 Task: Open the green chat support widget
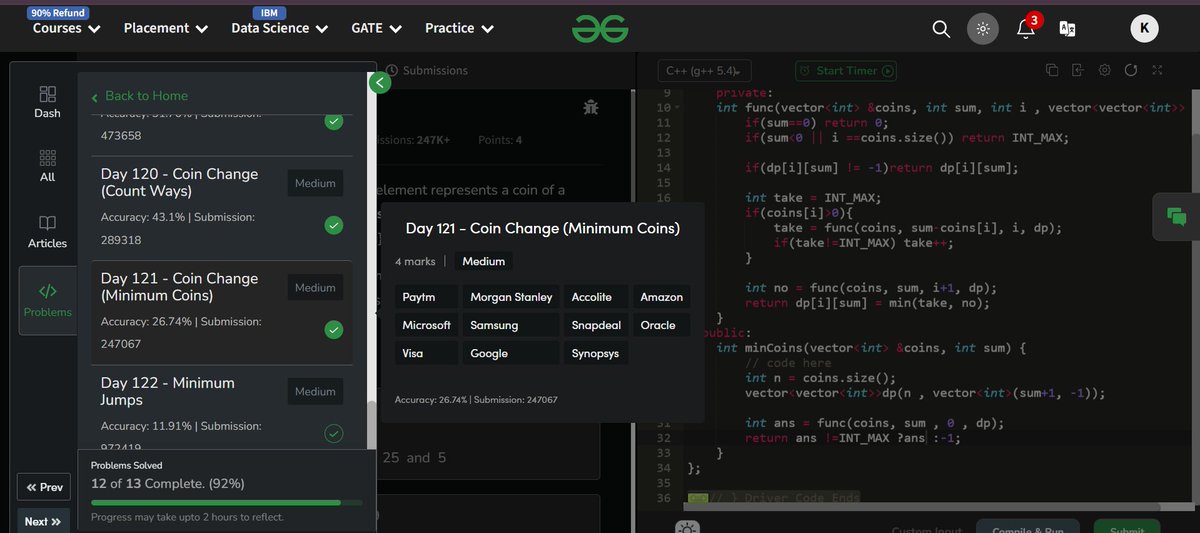(x=1176, y=216)
